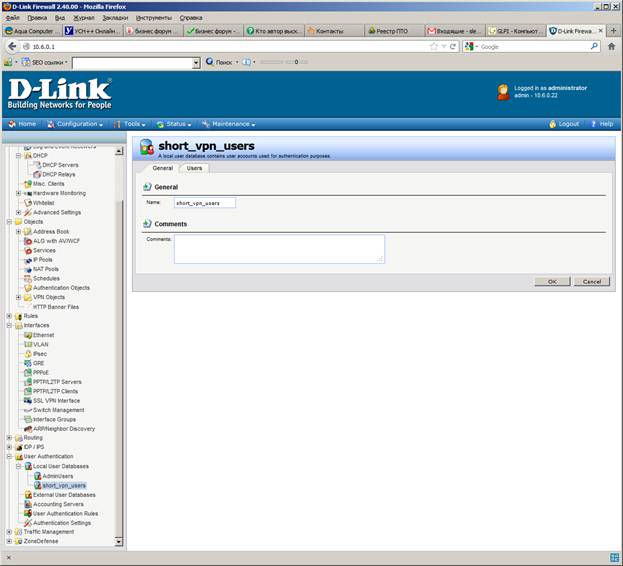Viewport: 623px width, 566px height.
Task: Open the VLAN icon
Action: coord(28,344)
